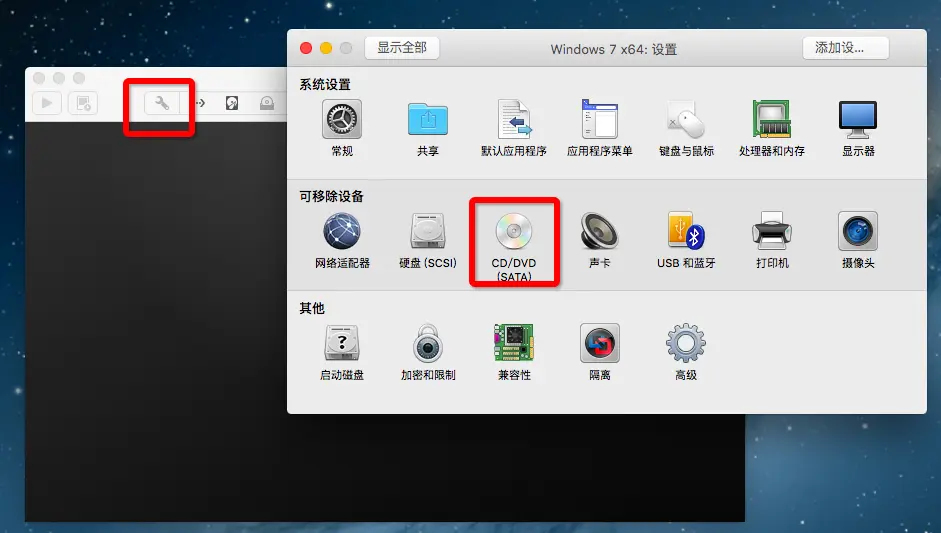The image size is (941, 533).
Task: Open VM settings via wrench icon
Action: [162, 103]
